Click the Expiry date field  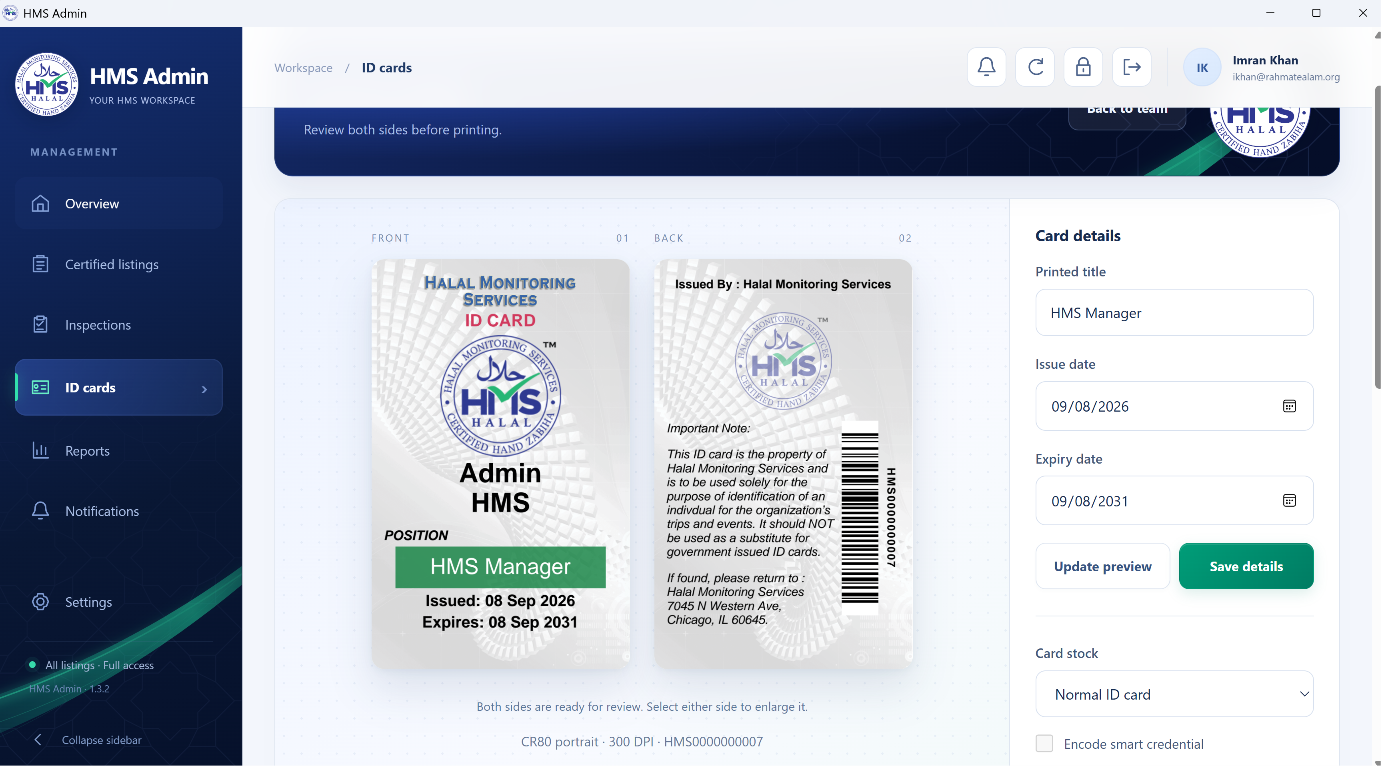coord(1174,500)
